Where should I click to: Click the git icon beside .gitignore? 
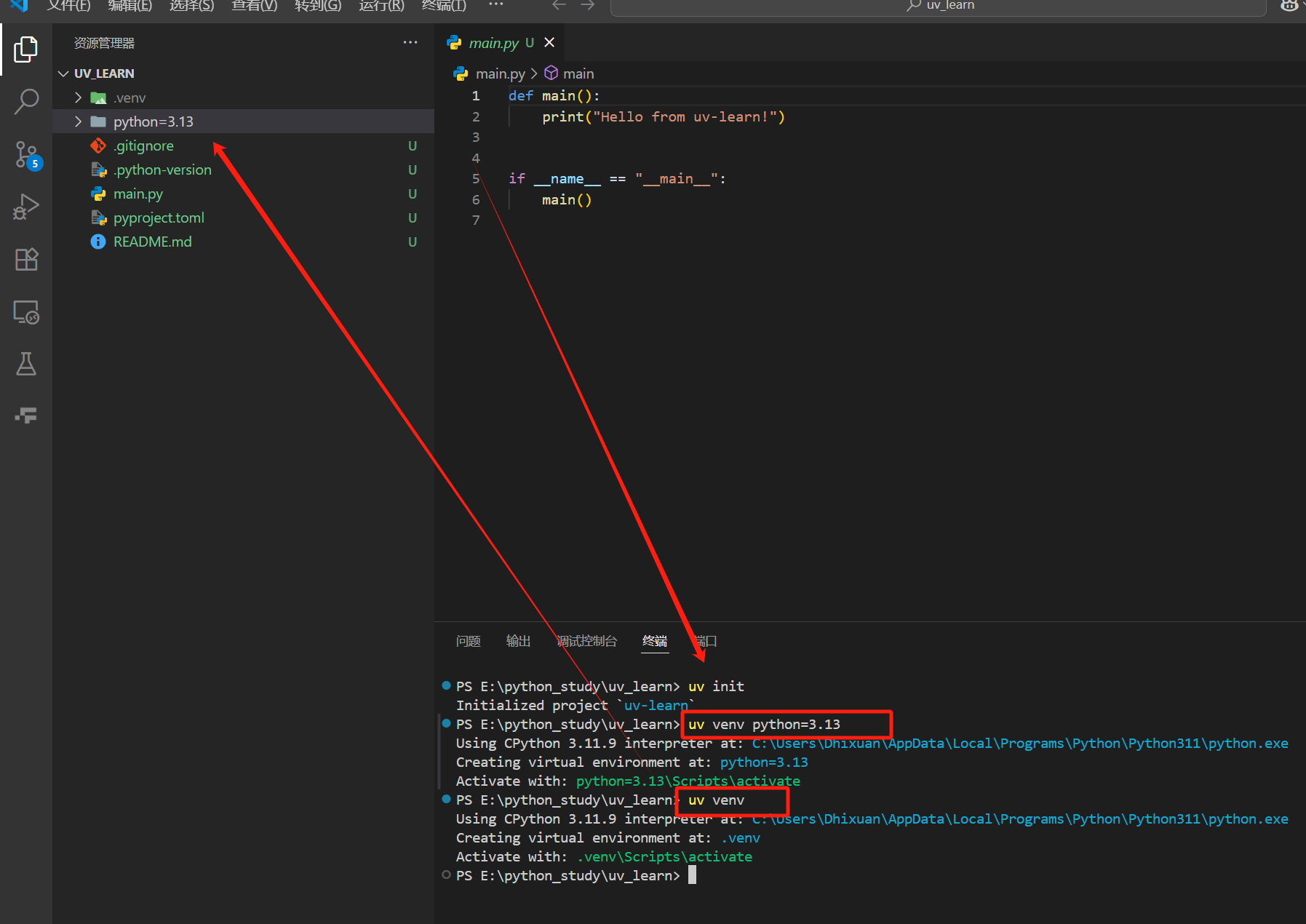[98, 146]
